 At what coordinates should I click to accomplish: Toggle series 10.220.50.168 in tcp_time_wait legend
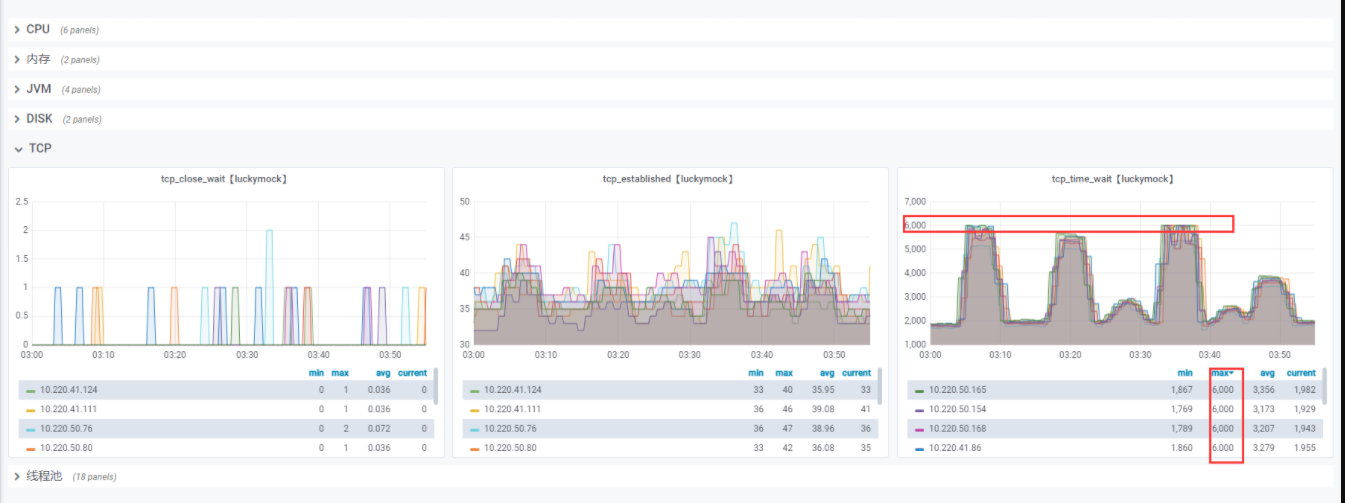click(957, 429)
